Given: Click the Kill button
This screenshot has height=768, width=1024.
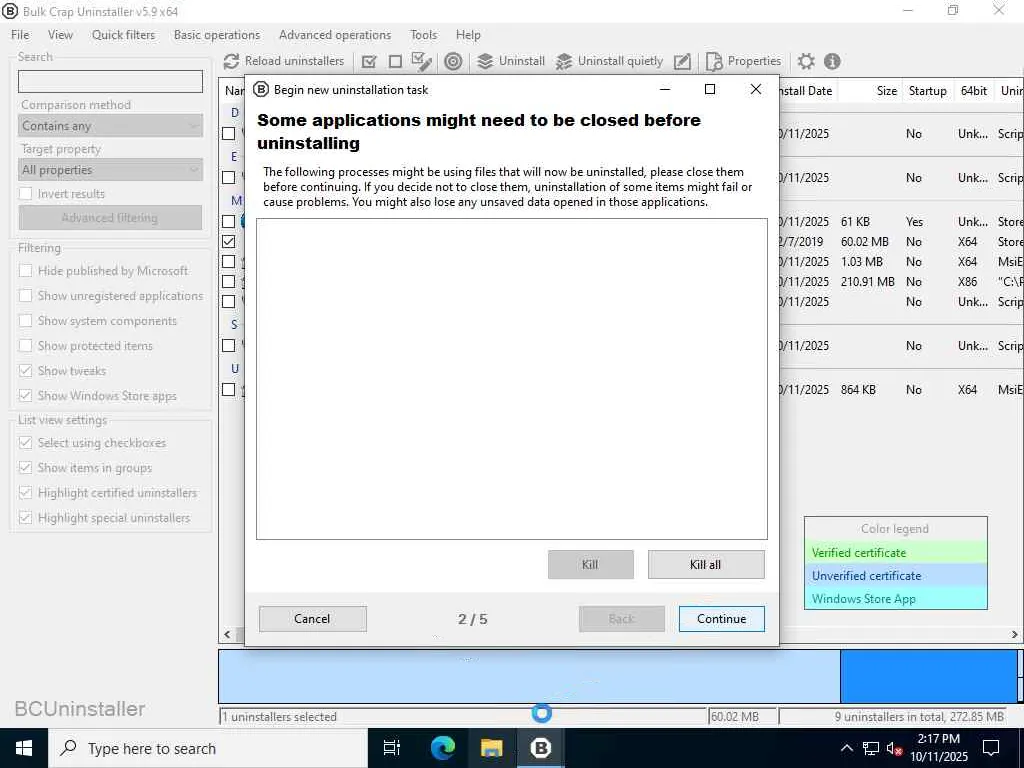Looking at the screenshot, I should 590,564.
